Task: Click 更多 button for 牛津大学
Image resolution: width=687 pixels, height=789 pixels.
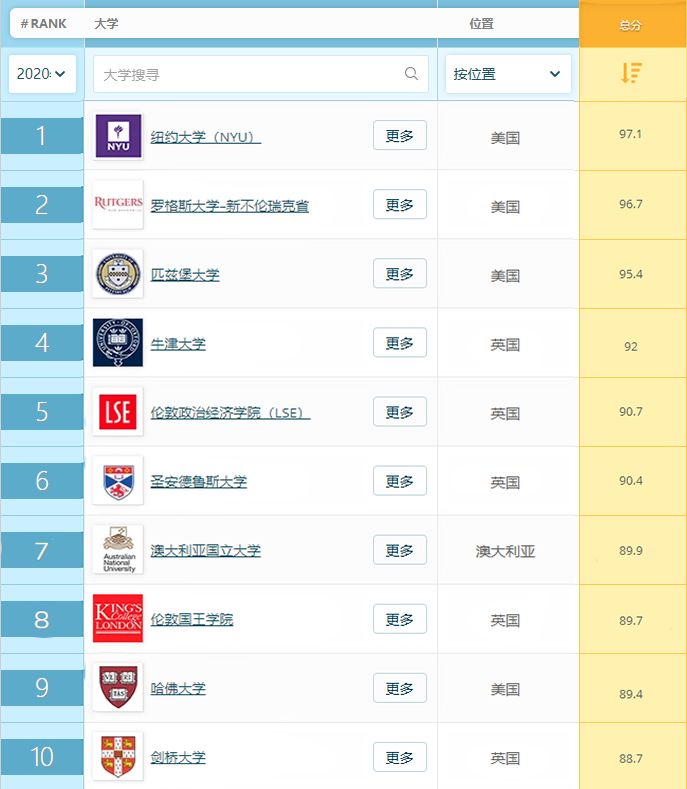Action: (x=400, y=343)
